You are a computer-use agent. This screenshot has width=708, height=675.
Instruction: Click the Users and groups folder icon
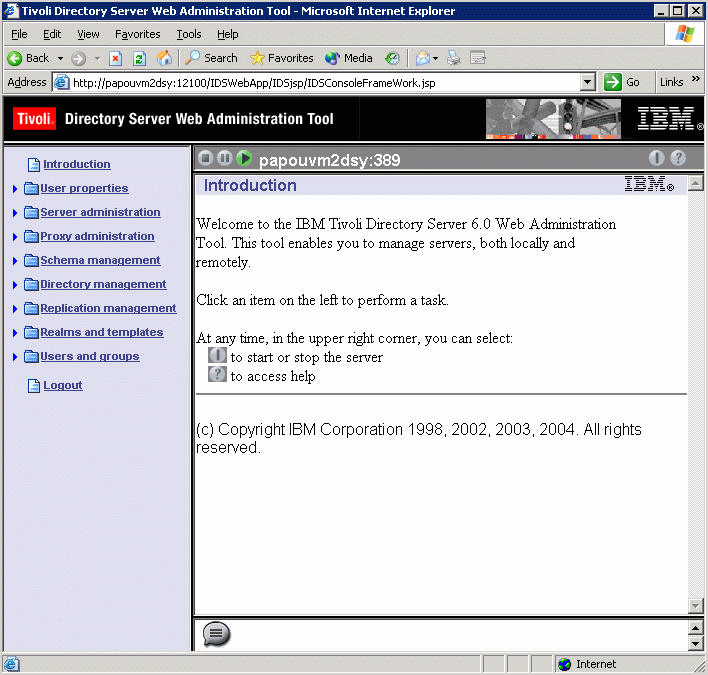pos(31,356)
